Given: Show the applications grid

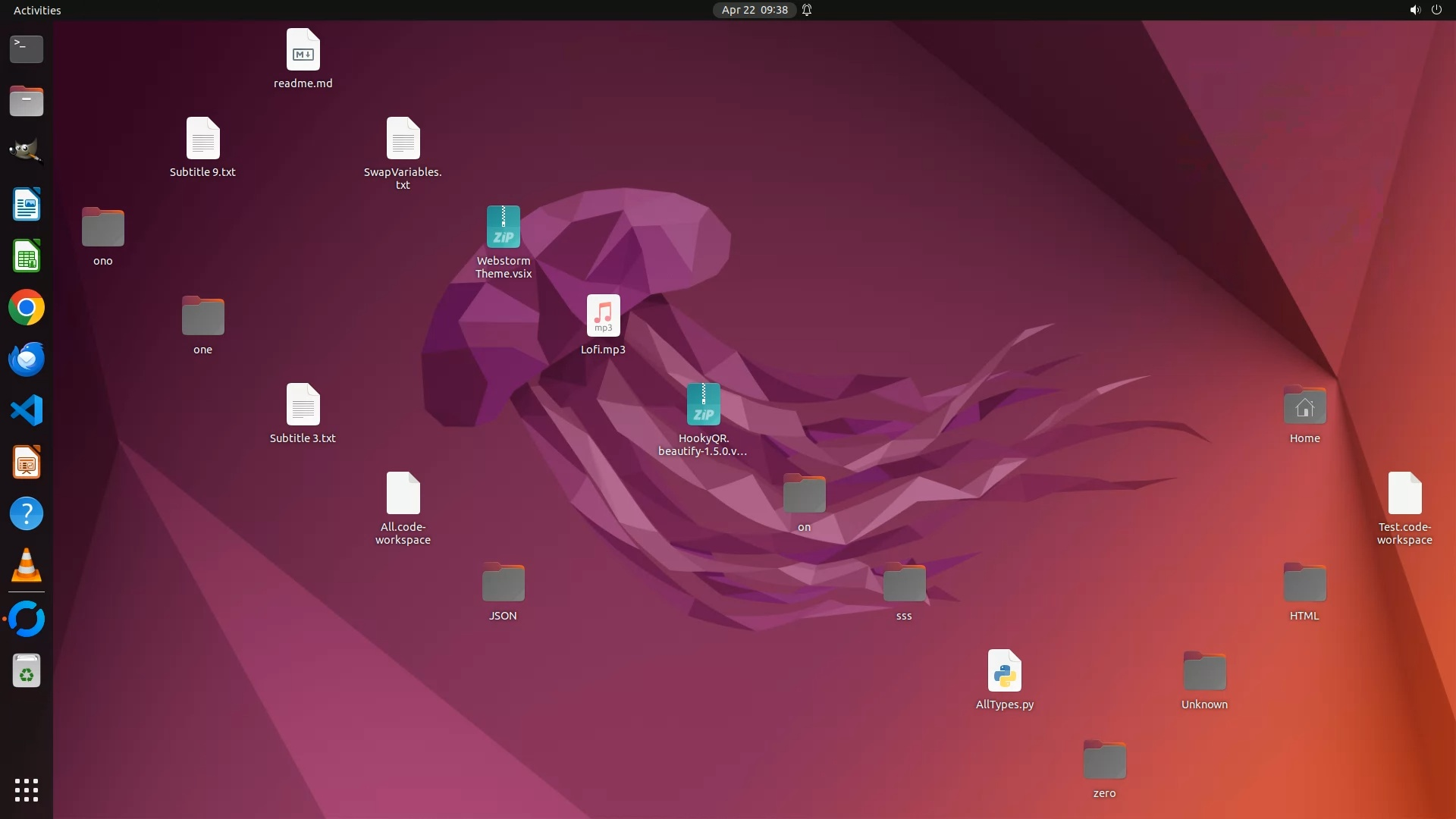Looking at the screenshot, I should (x=27, y=789).
